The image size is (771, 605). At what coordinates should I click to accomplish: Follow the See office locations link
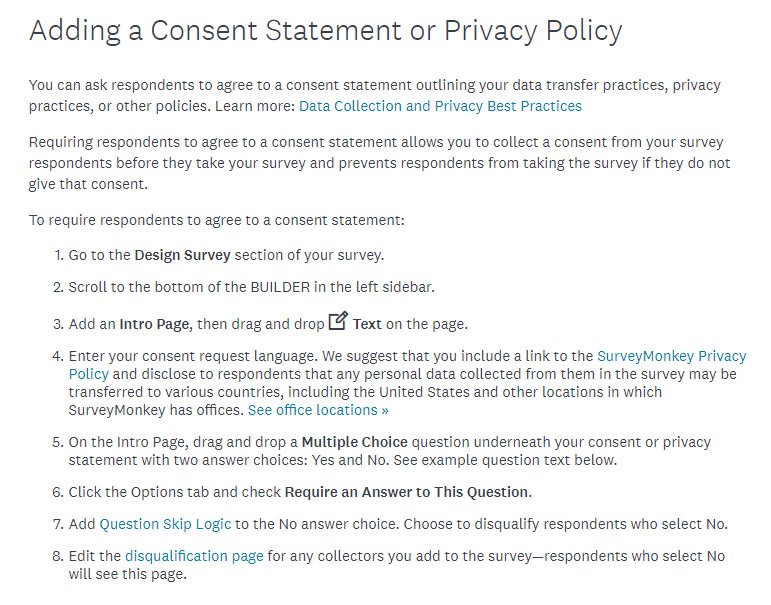tap(318, 410)
